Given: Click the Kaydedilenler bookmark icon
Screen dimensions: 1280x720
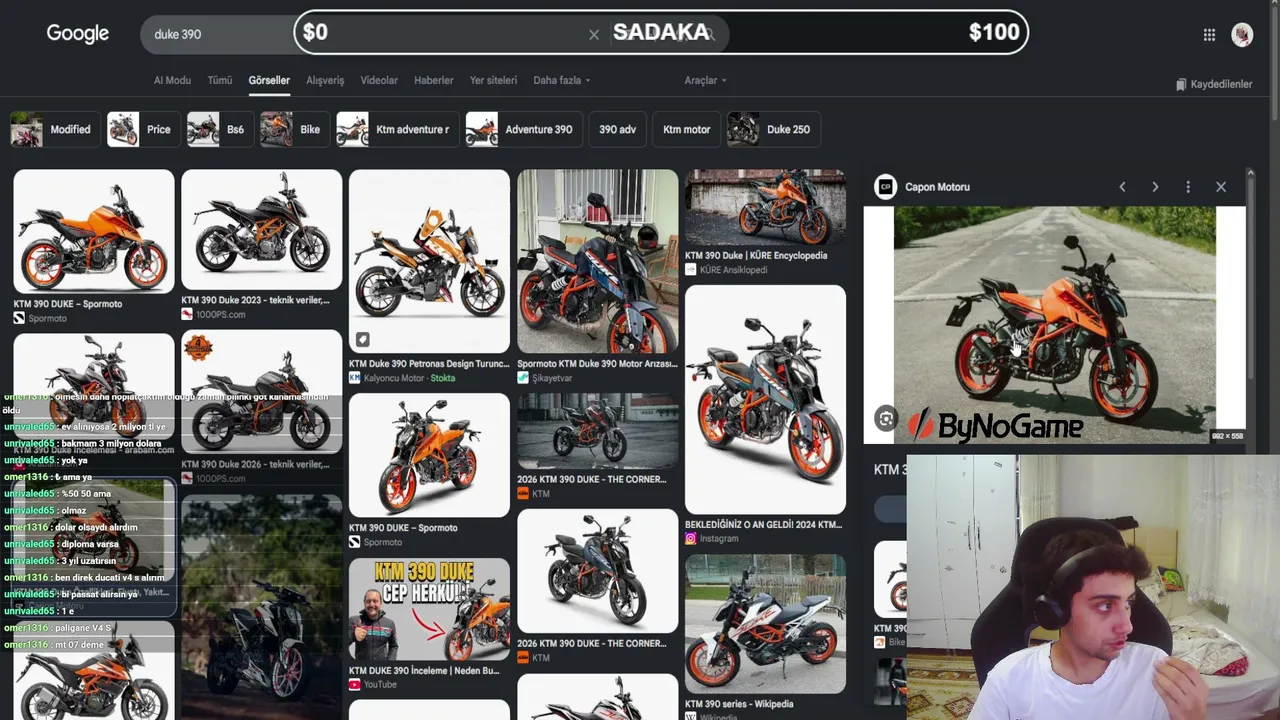Looking at the screenshot, I should coord(1181,84).
